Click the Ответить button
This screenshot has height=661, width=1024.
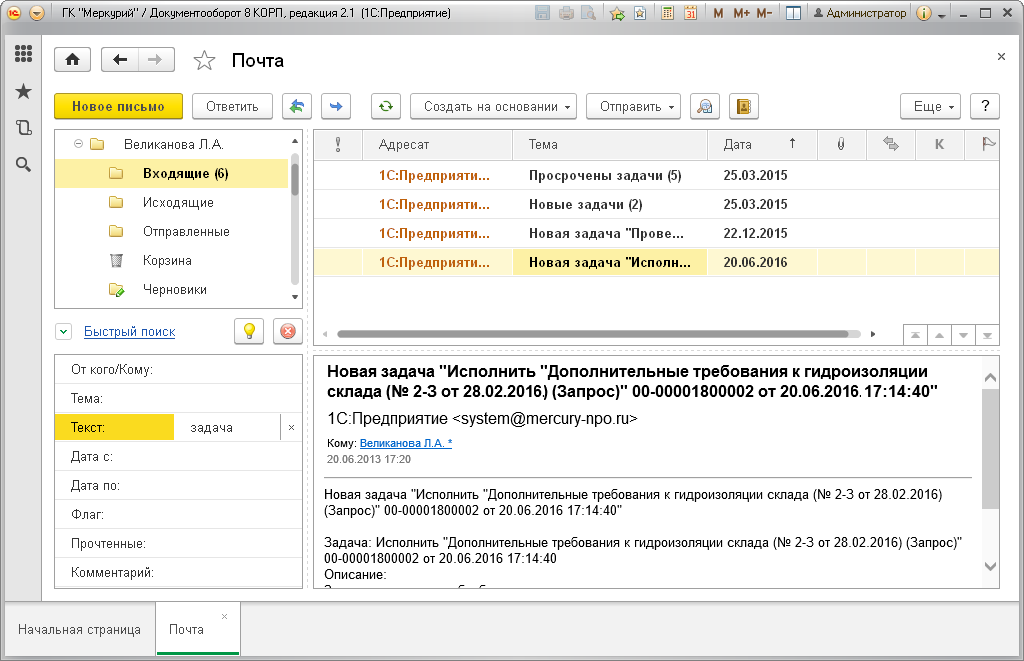232,106
